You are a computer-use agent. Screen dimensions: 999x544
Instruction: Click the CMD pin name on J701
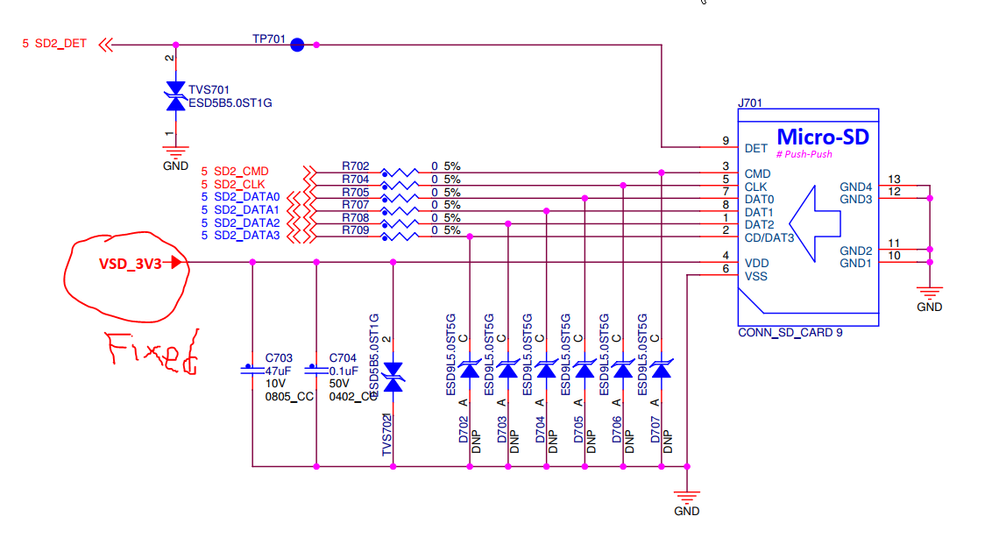tap(758, 174)
